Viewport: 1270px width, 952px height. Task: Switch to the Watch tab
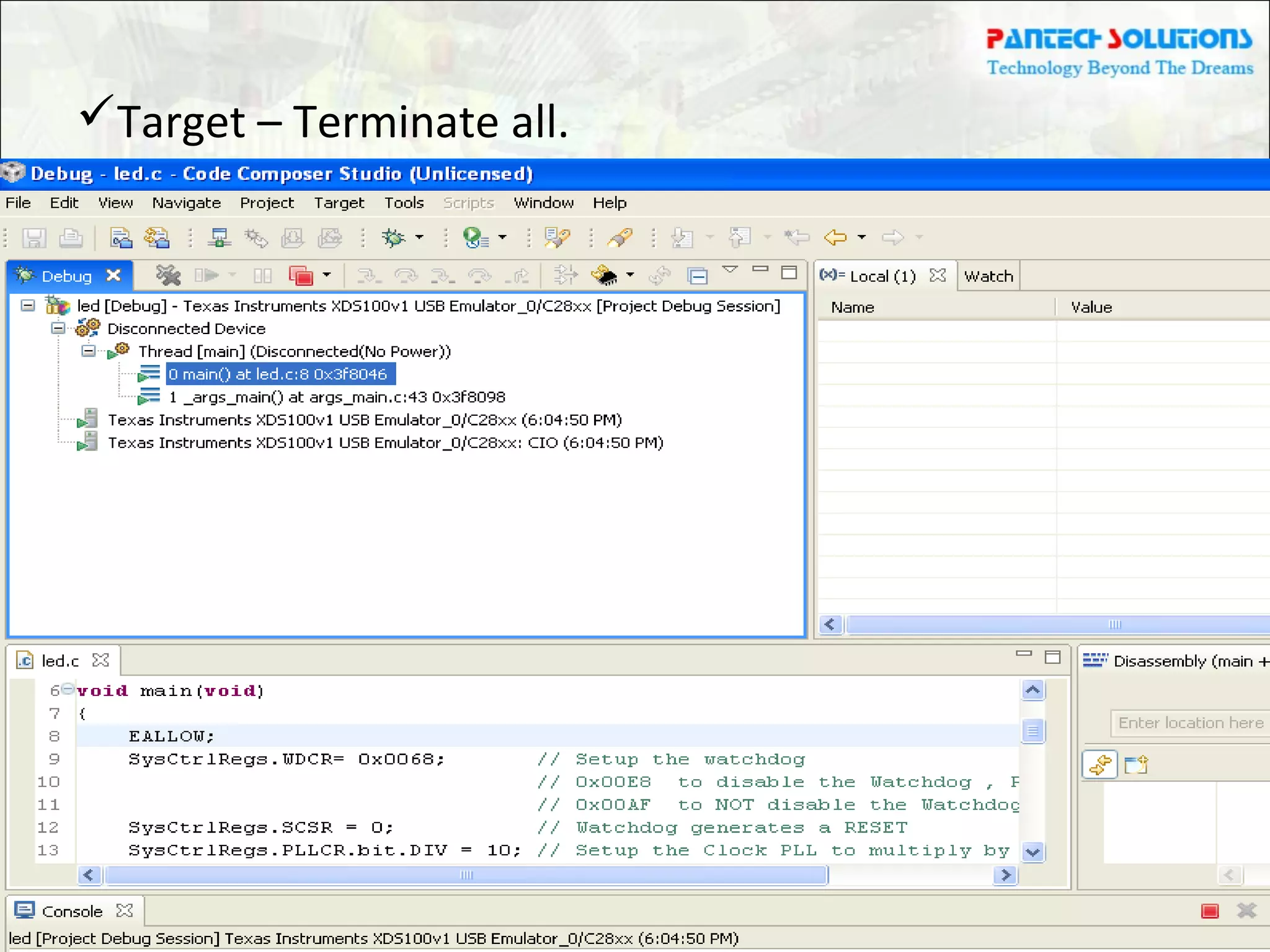click(x=988, y=276)
